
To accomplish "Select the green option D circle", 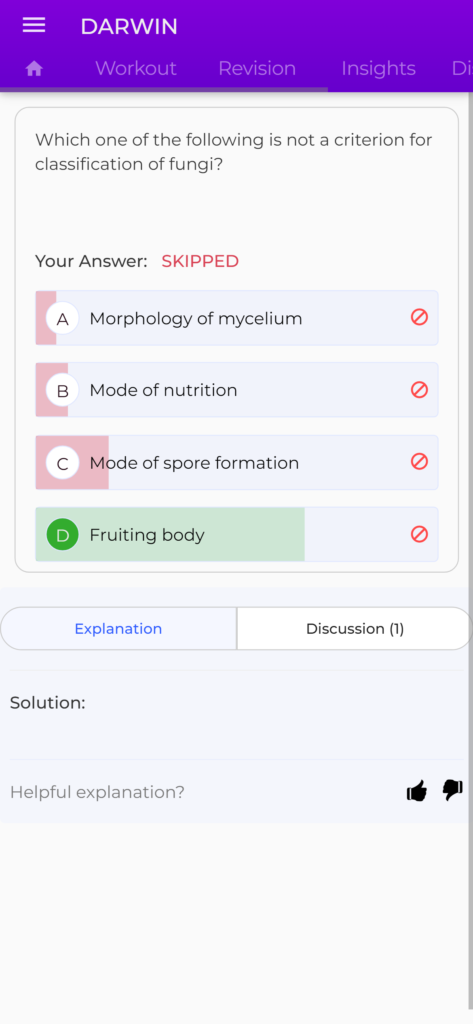I will [63, 536].
